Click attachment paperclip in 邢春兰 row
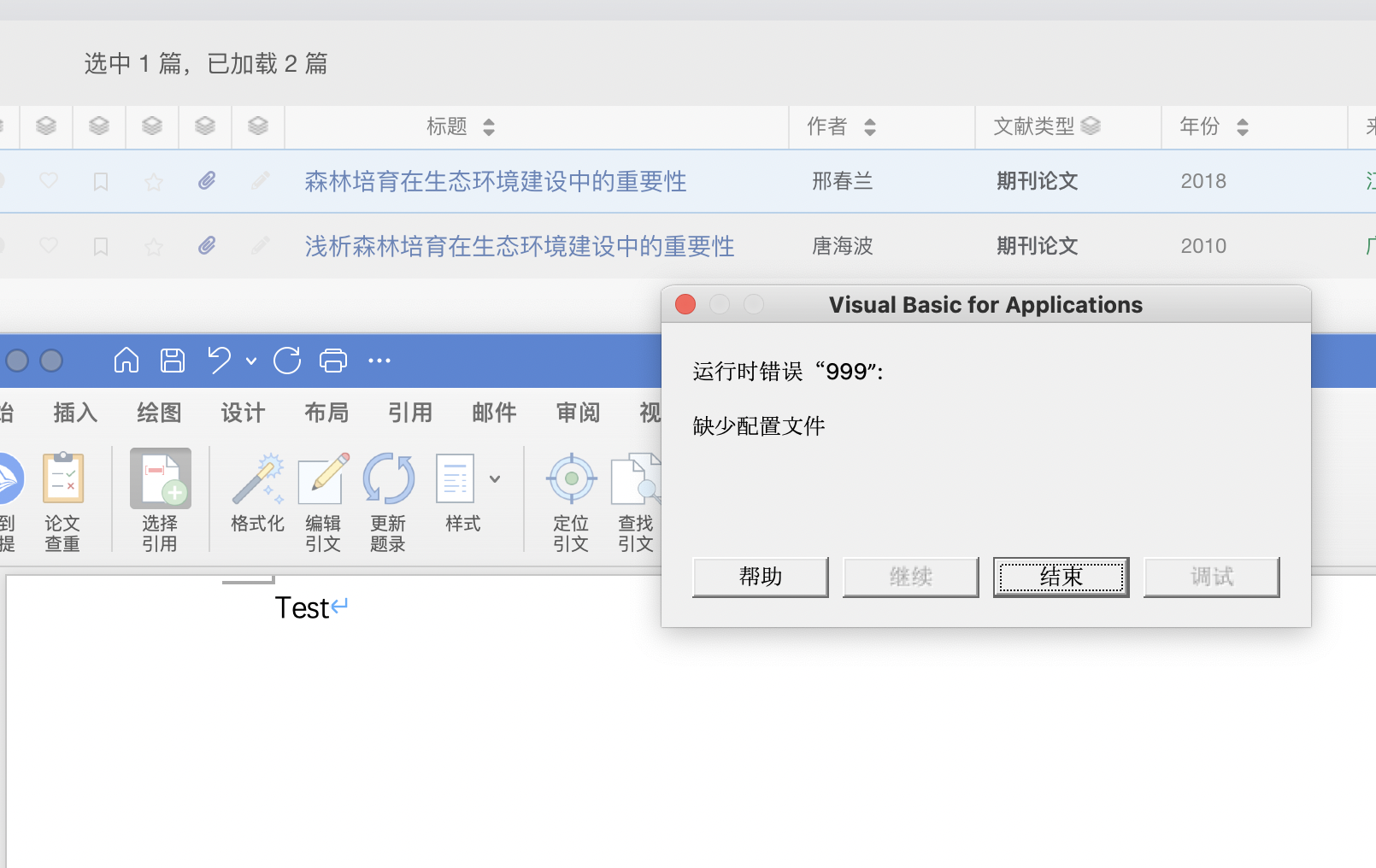Viewport: 1376px width, 868px height. [207, 181]
